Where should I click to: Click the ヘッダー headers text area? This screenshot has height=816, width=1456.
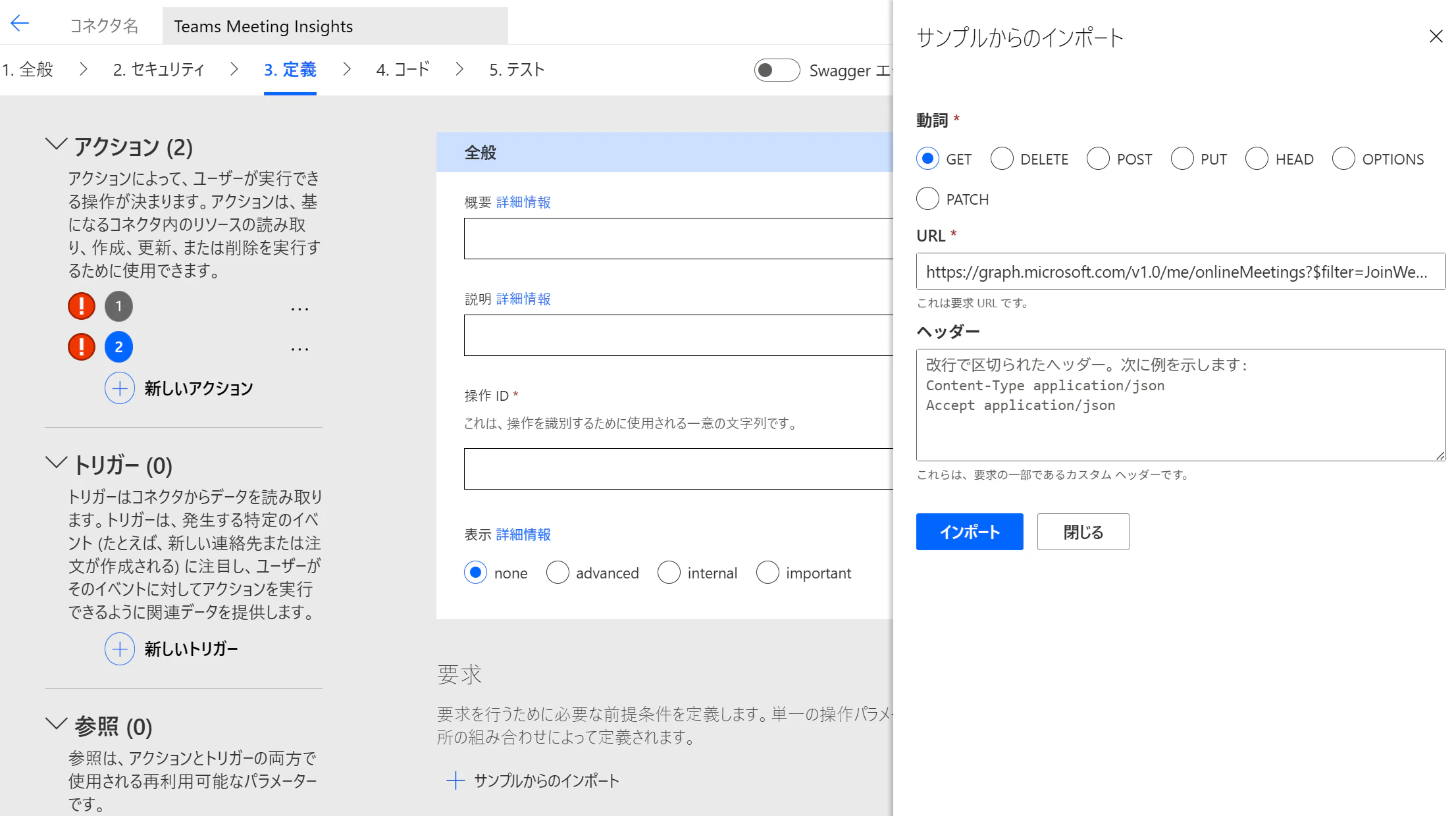[x=1181, y=405]
